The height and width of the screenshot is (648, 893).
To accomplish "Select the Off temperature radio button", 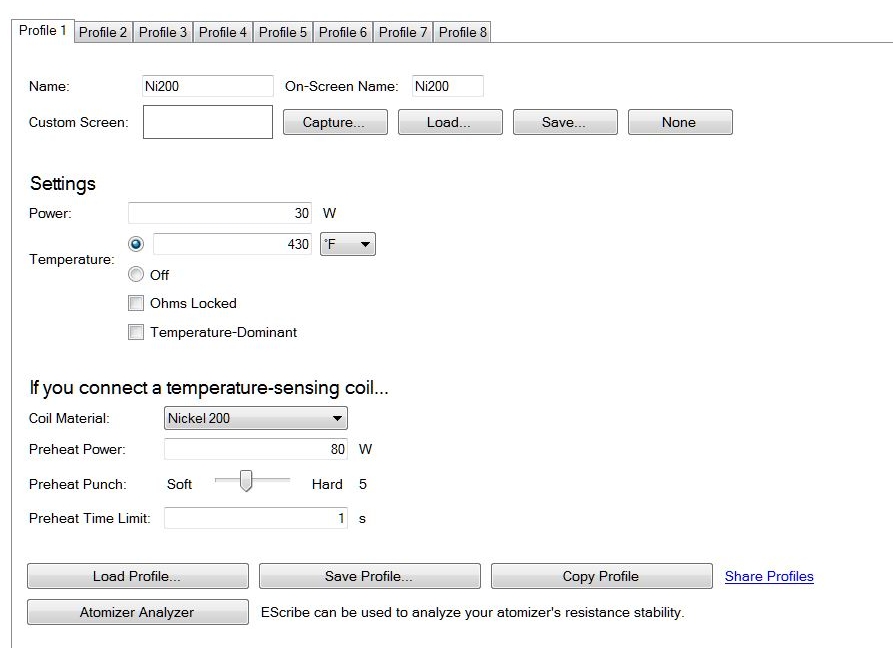I will 136,275.
